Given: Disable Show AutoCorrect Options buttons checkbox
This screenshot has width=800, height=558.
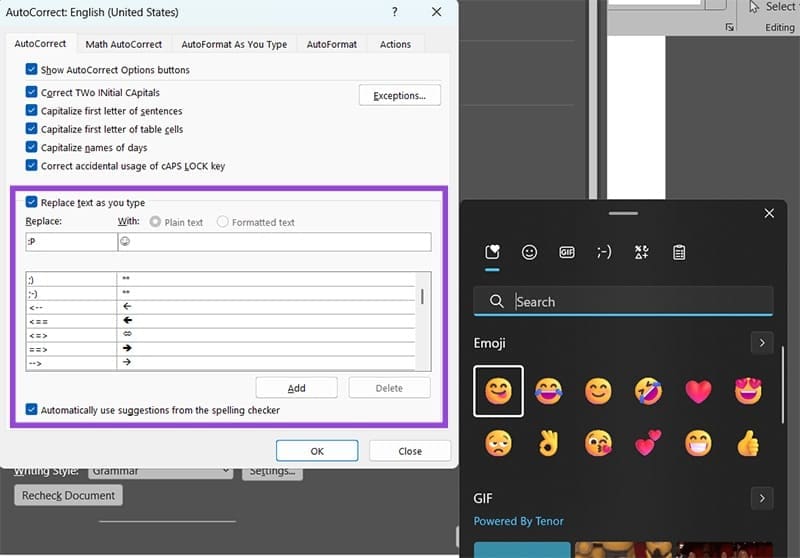Looking at the screenshot, I should coord(32,70).
